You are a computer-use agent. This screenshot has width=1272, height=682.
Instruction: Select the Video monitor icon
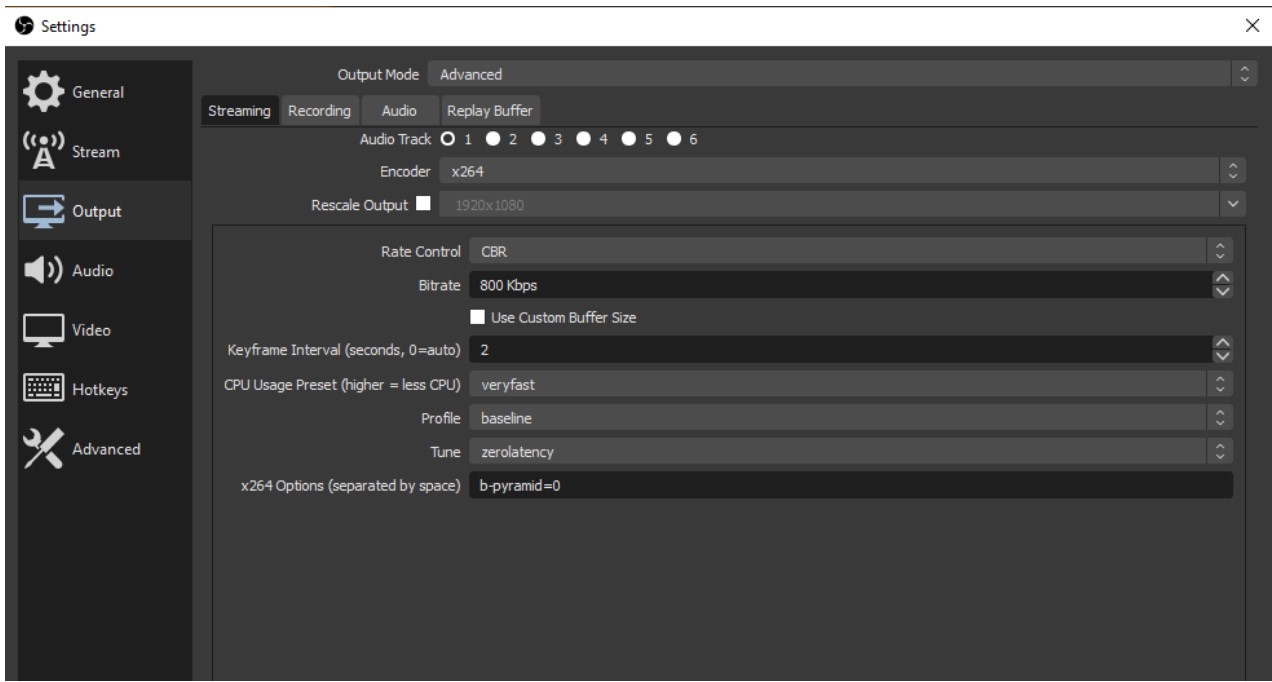pos(41,329)
